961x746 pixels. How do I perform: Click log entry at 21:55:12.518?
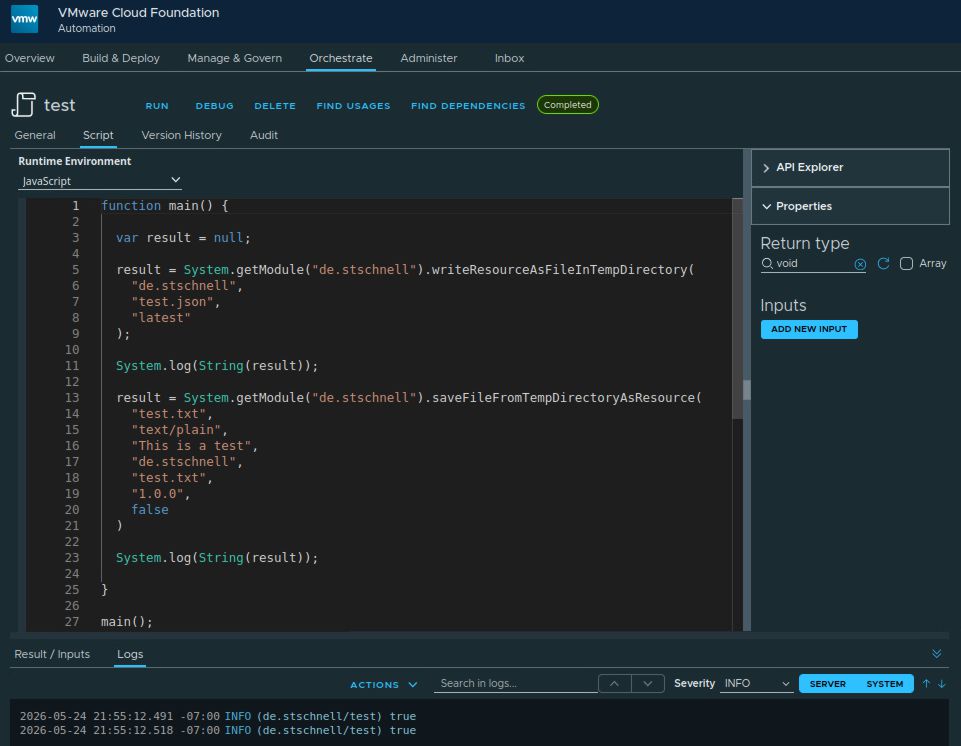coord(218,730)
